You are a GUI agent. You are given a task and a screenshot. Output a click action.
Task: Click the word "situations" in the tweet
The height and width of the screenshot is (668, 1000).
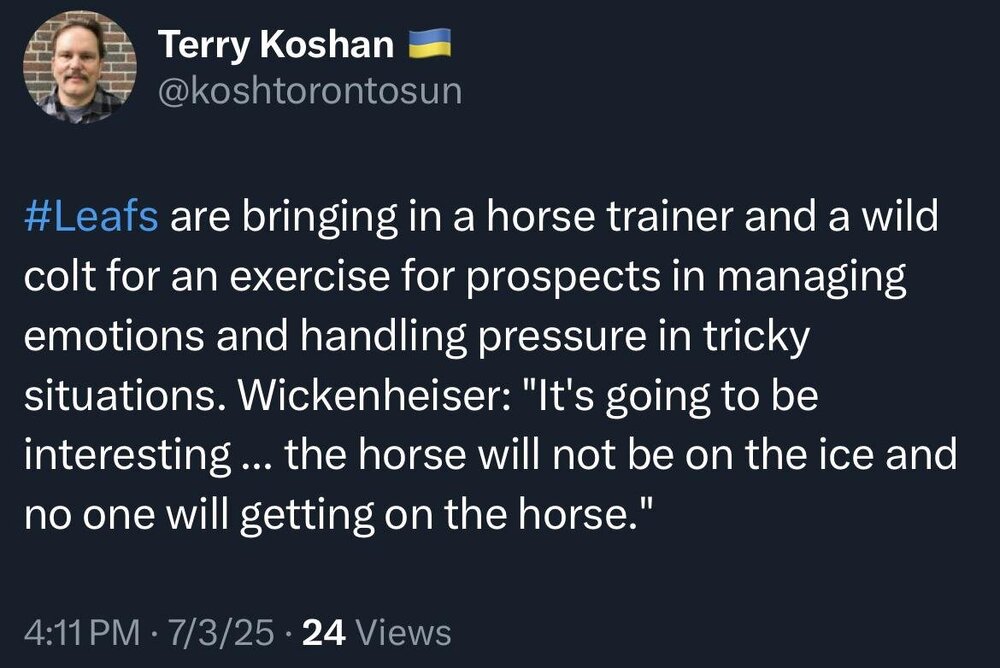click(109, 398)
